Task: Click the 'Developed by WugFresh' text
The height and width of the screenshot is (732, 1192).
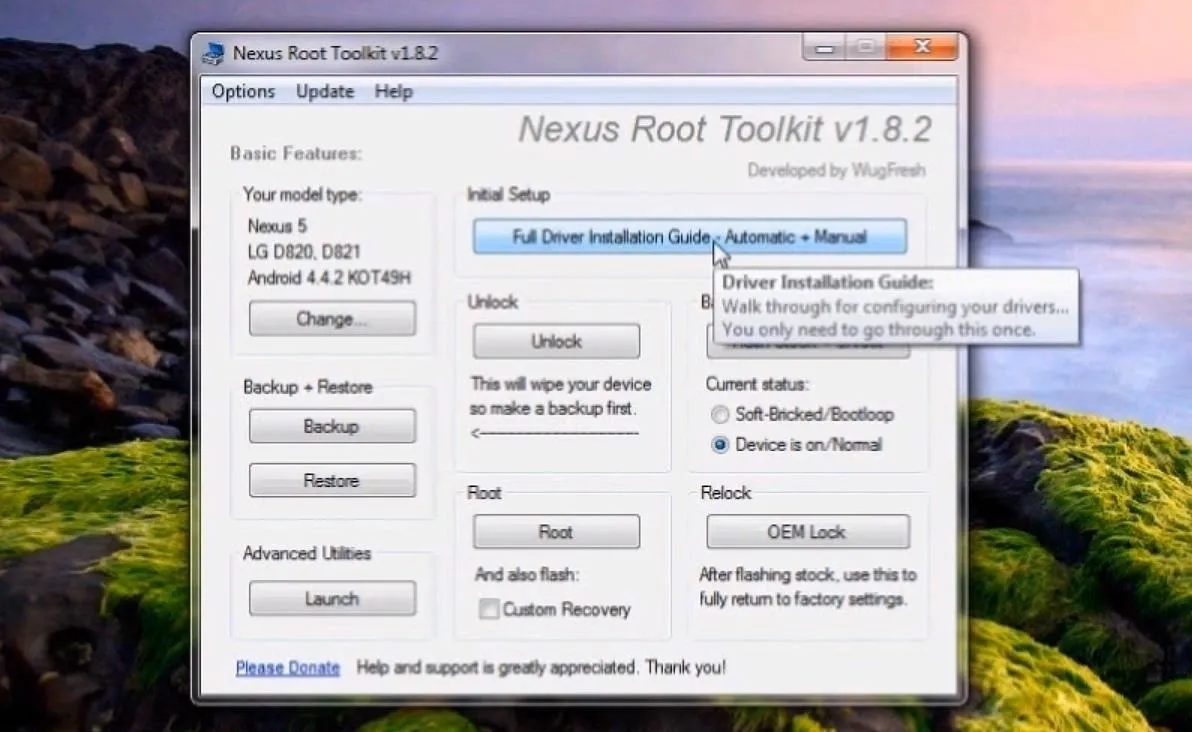Action: coord(836,170)
